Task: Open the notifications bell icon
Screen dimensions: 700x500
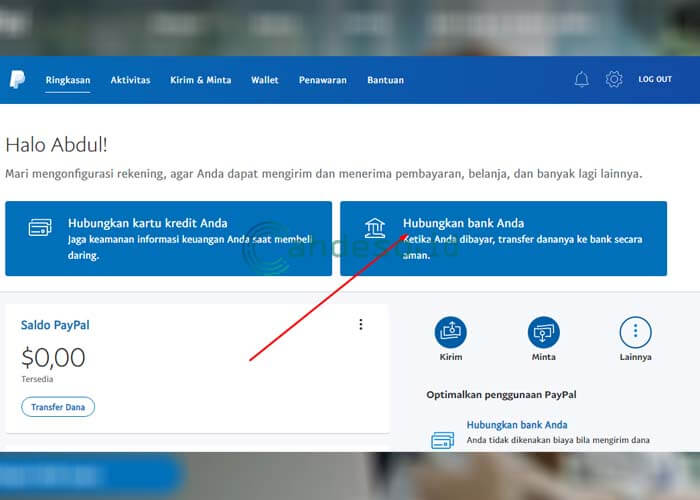Action: 581,79
